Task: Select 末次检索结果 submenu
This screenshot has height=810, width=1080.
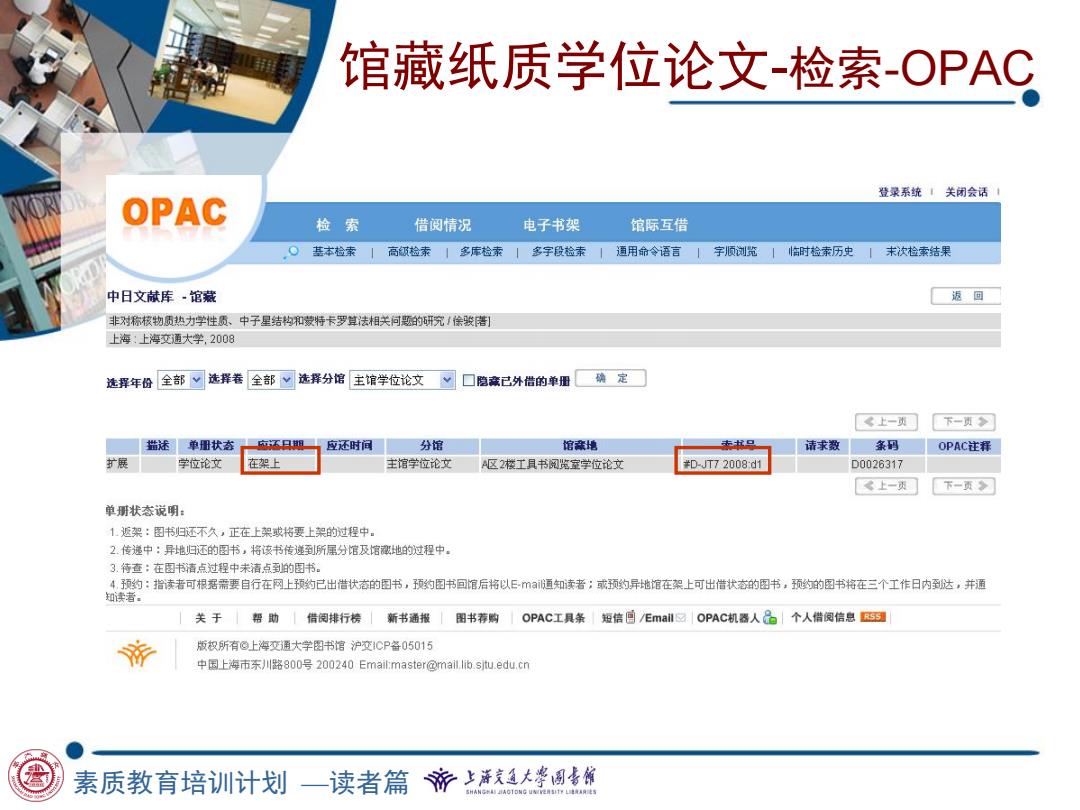Action: (x=918, y=251)
